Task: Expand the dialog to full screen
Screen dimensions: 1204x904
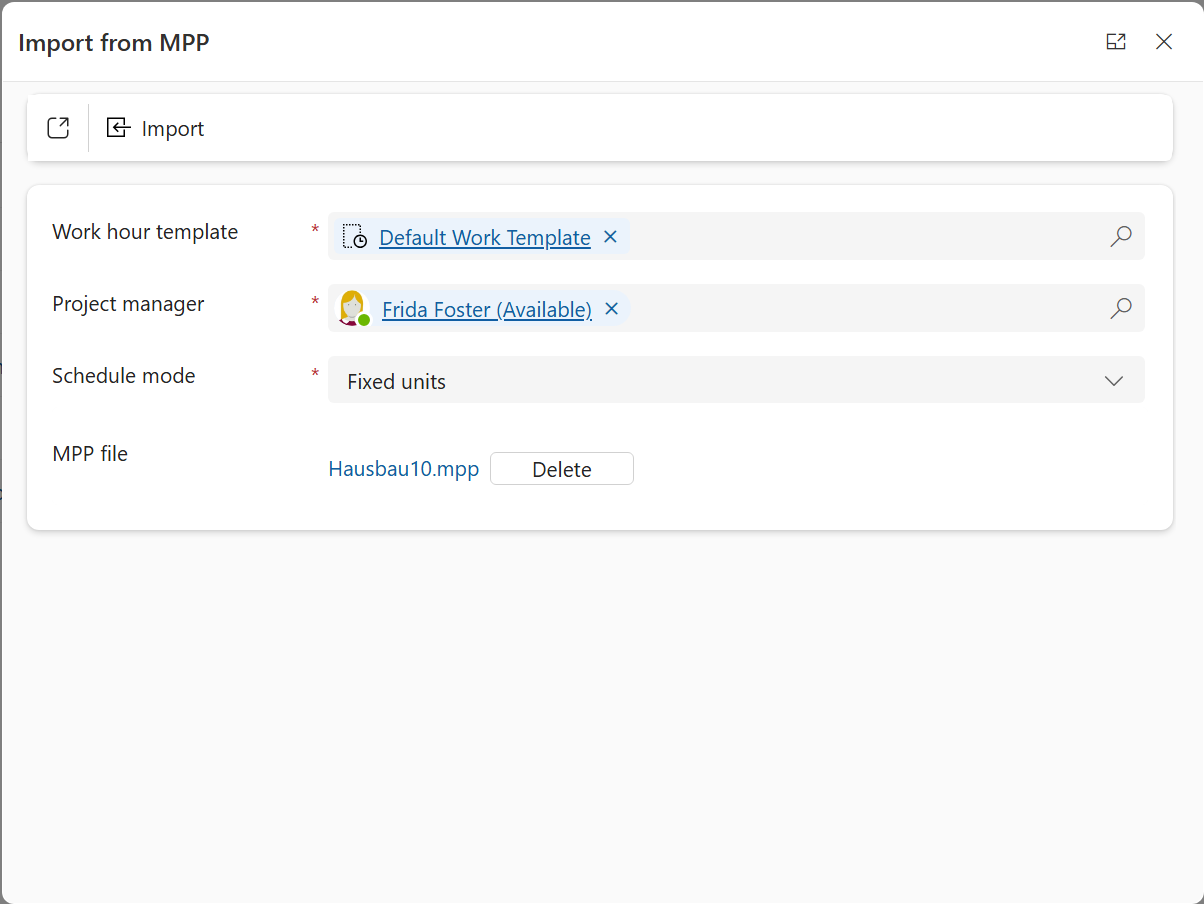Action: (x=1116, y=42)
